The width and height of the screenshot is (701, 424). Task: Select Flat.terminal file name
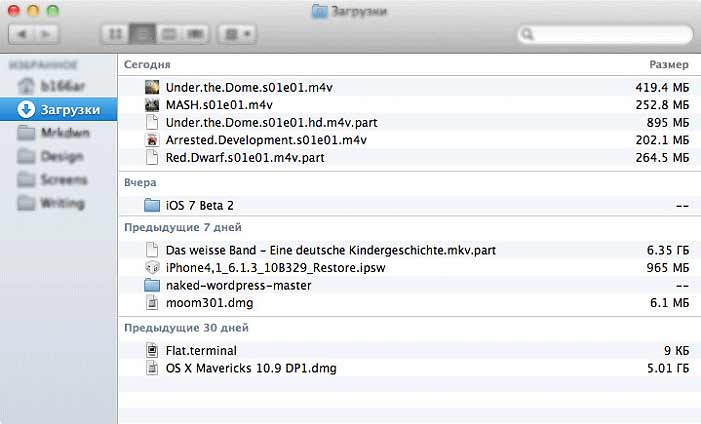(x=201, y=350)
